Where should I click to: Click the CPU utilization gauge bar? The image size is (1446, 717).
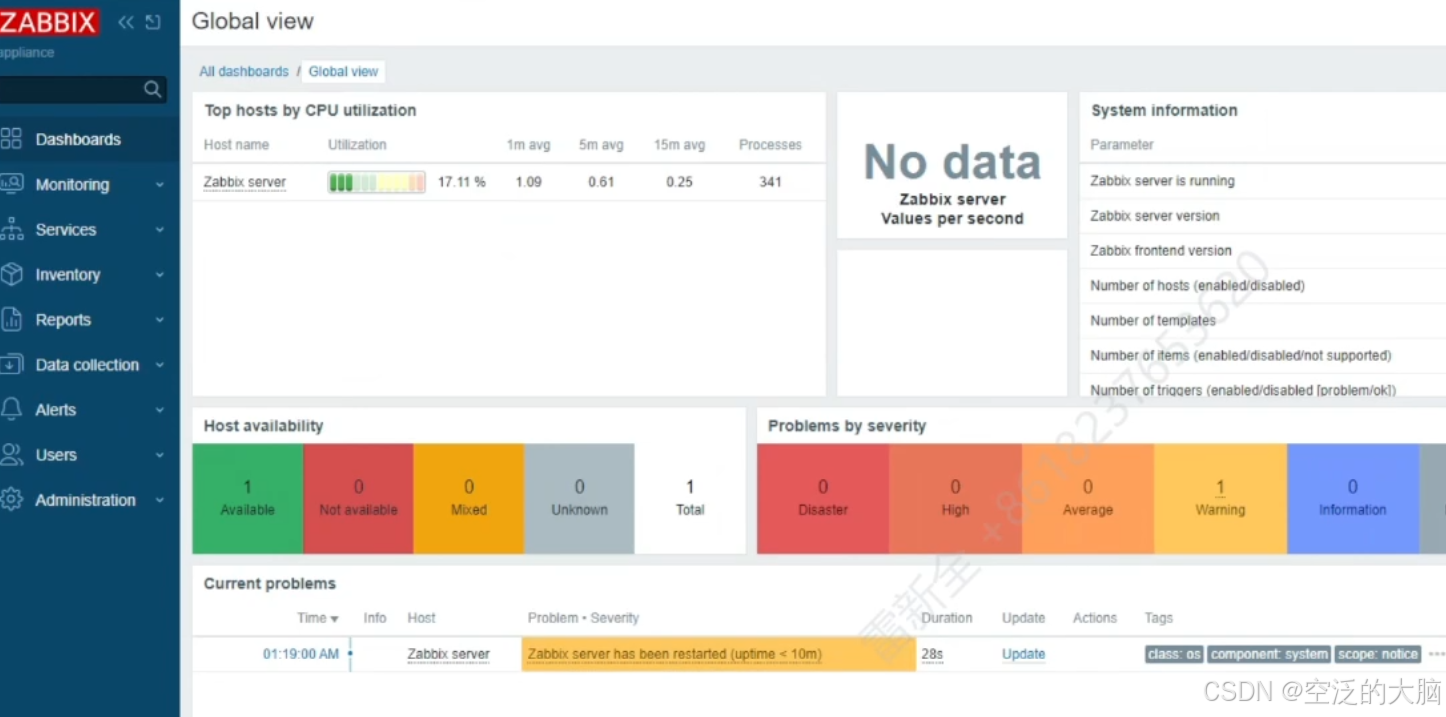tap(376, 182)
